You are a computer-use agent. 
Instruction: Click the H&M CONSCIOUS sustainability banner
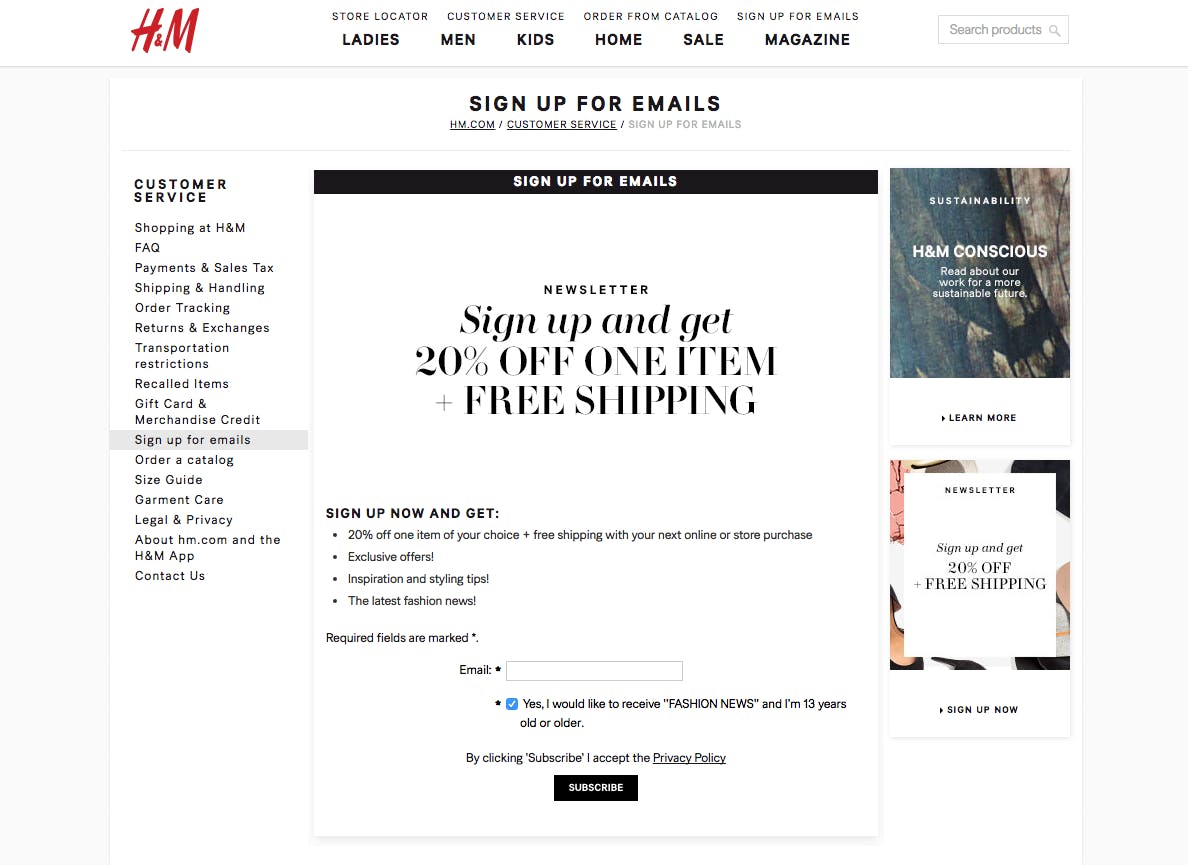[x=979, y=272]
